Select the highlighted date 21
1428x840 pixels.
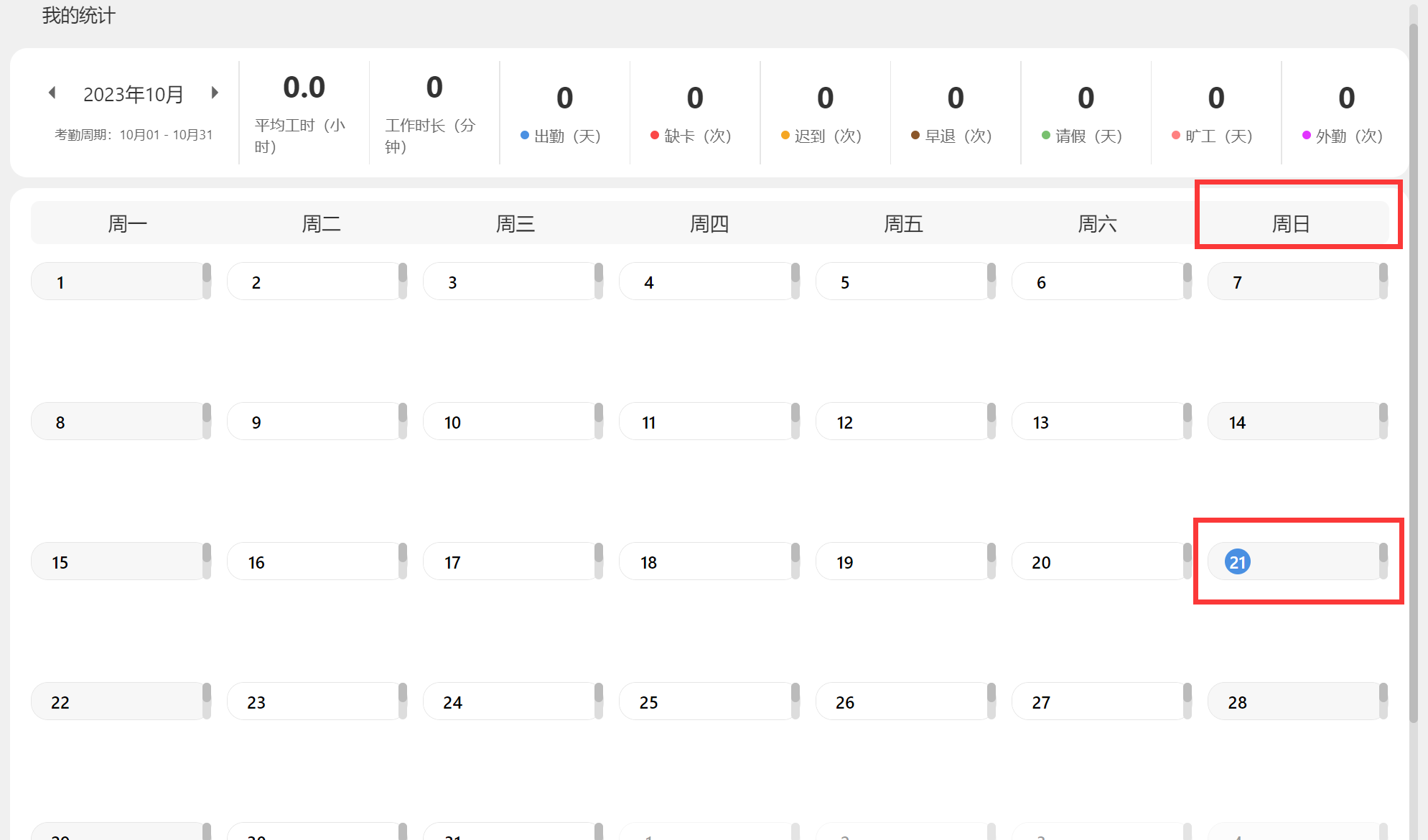click(1238, 562)
